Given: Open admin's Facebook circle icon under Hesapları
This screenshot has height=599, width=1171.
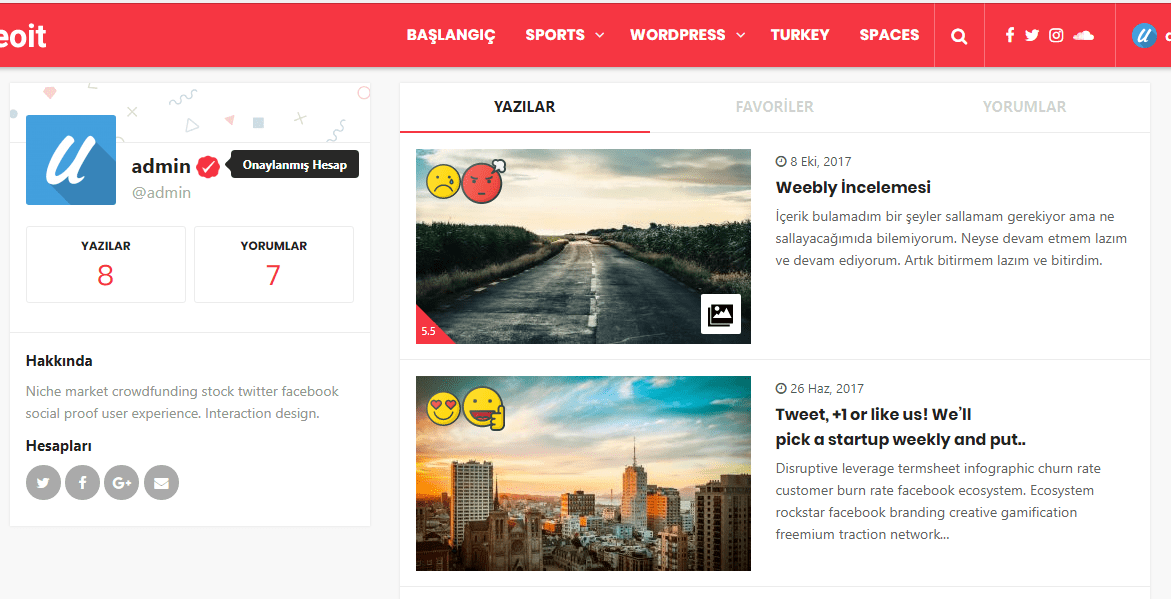Looking at the screenshot, I should 82,482.
